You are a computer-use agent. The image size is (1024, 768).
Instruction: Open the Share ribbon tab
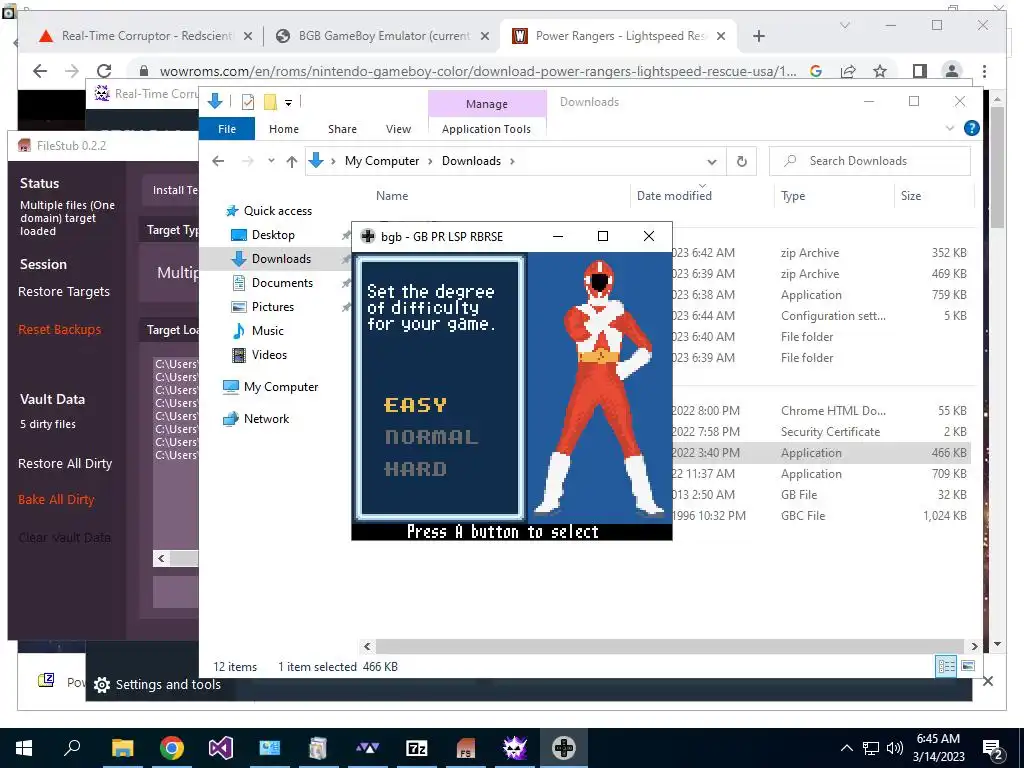342,129
